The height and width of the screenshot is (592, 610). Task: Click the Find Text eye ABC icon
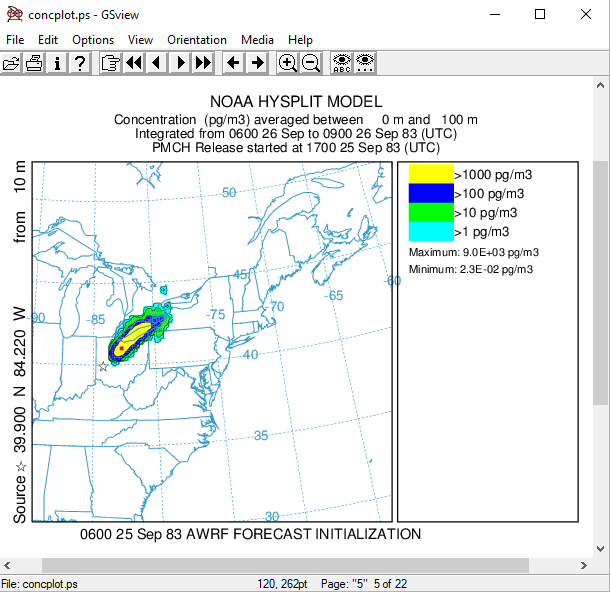pyautogui.click(x=342, y=63)
